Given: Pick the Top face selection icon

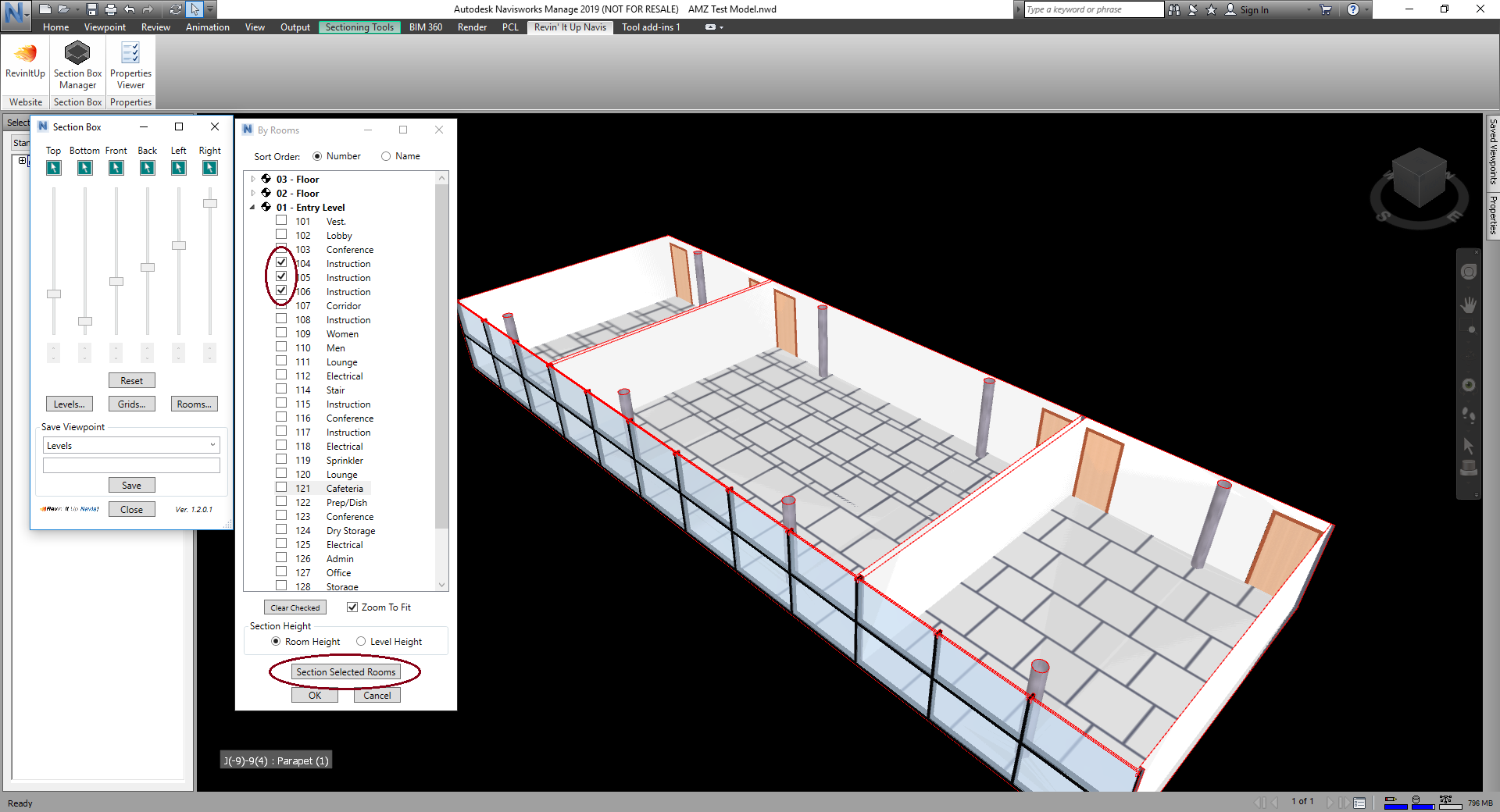Looking at the screenshot, I should coord(53,168).
